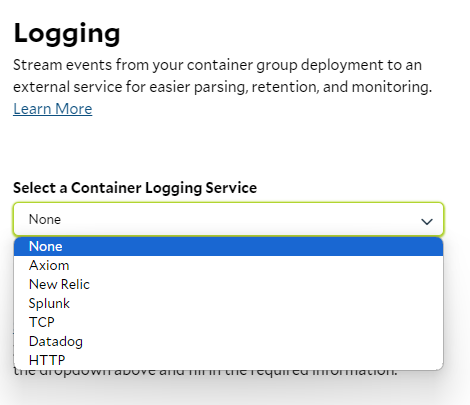Click the empty area right of the Datadog option
The height and width of the screenshot is (405, 470).
[263, 341]
